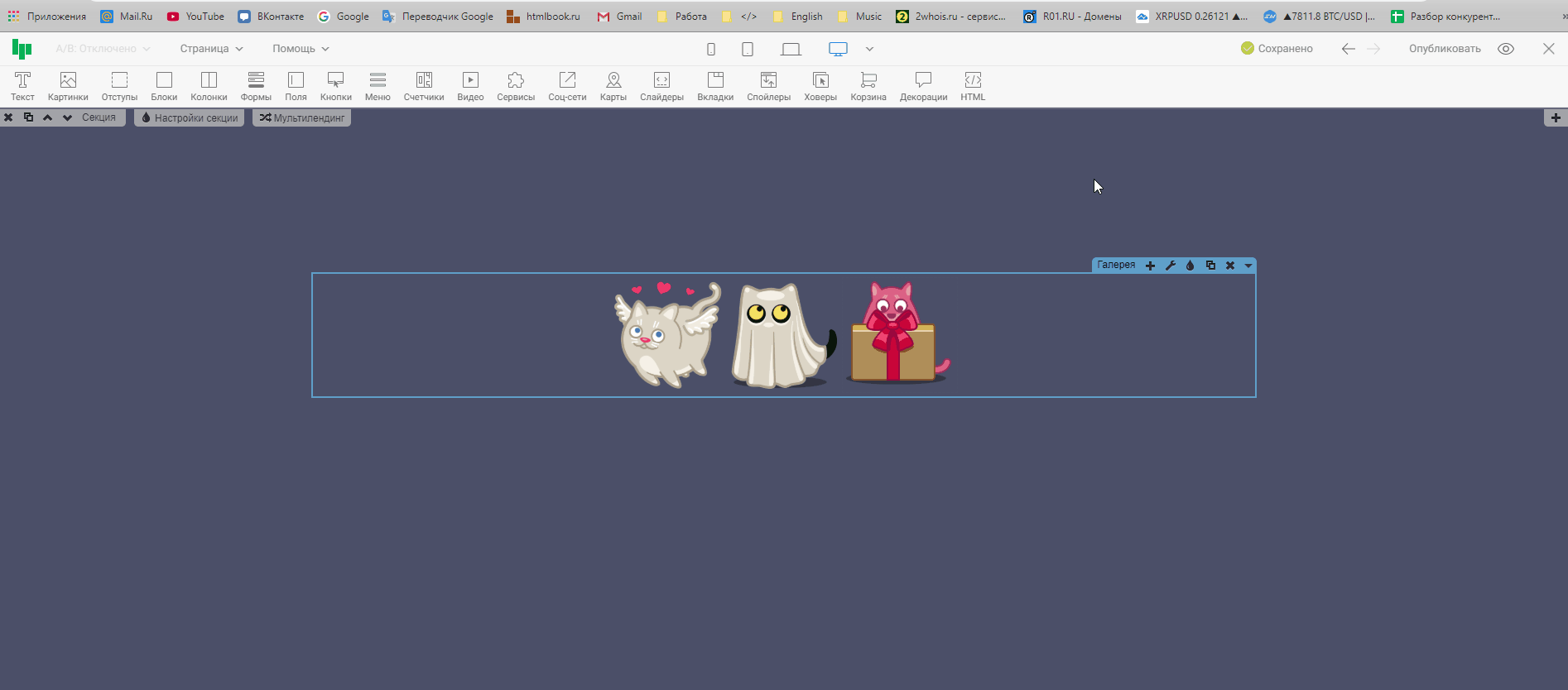This screenshot has width=1568, height=690.
Task: Insert an HTML code element
Action: tap(973, 86)
